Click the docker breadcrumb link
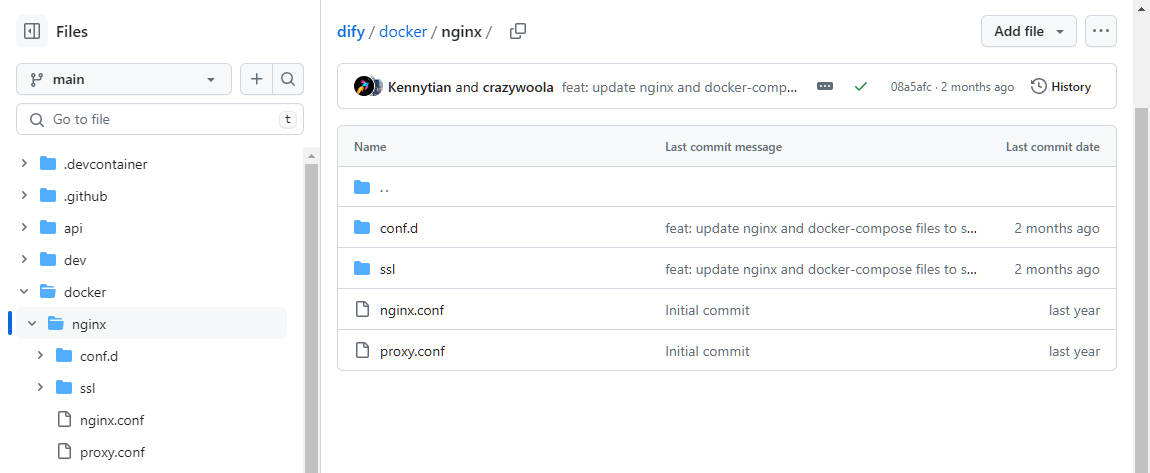The width and height of the screenshot is (1150, 473). [x=403, y=32]
